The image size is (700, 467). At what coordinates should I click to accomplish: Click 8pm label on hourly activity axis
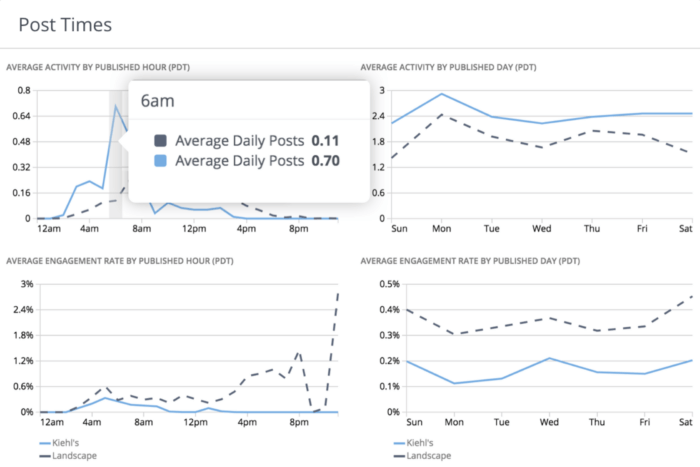pos(299,229)
